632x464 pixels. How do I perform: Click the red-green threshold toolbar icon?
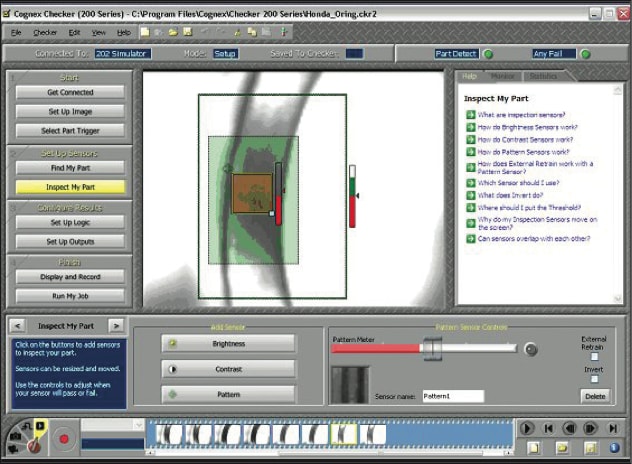pyautogui.click(x=284, y=32)
